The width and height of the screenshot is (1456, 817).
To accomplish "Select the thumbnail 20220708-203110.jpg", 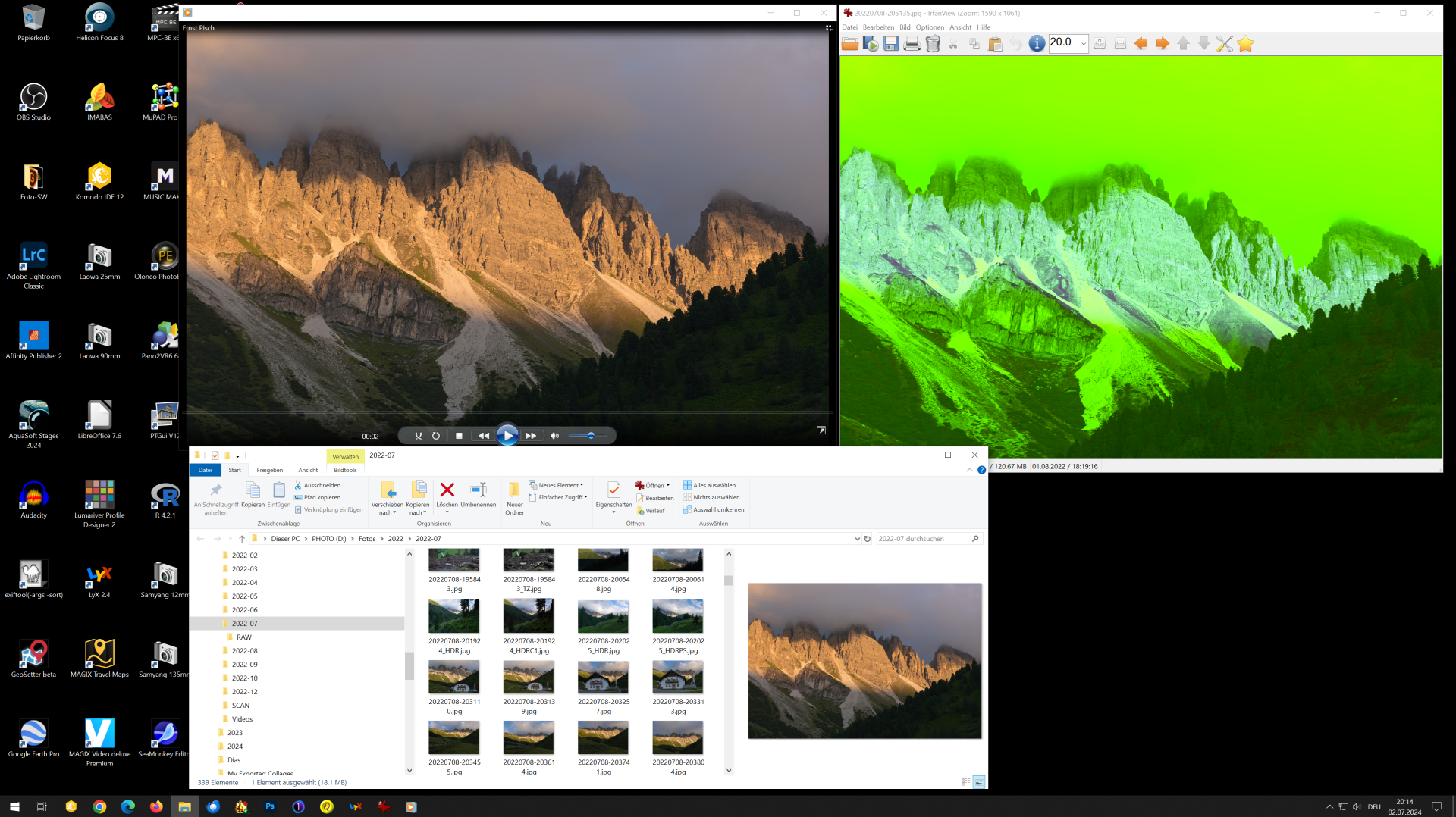I will point(453,677).
